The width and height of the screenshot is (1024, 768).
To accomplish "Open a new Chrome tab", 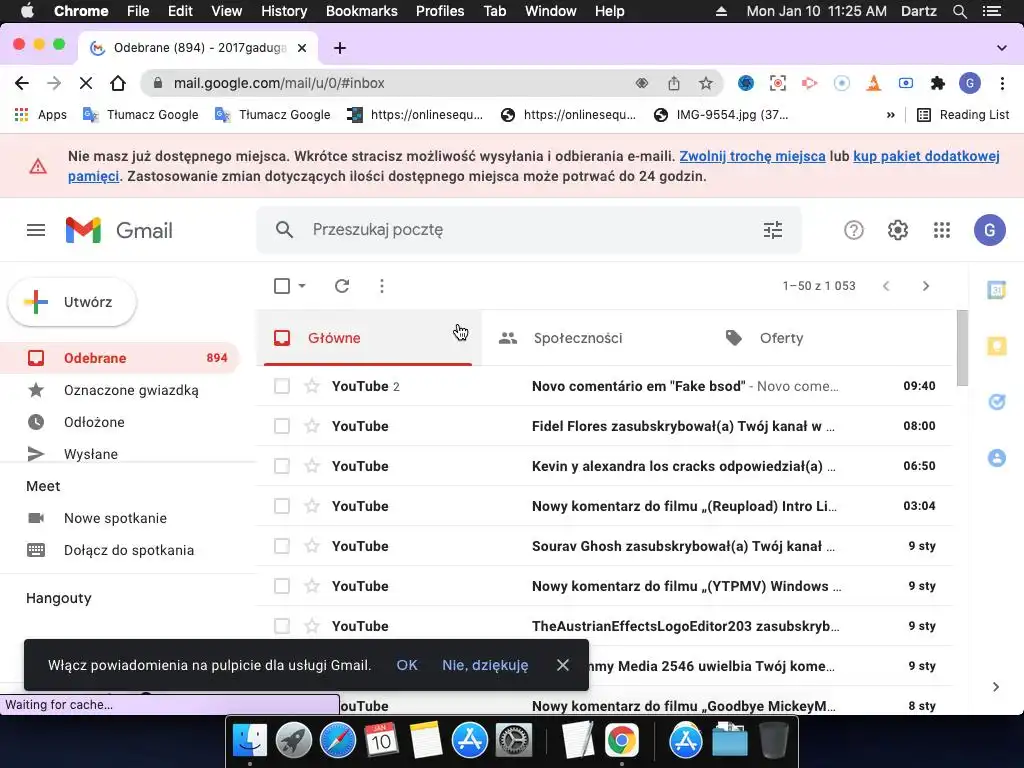I will (340, 48).
